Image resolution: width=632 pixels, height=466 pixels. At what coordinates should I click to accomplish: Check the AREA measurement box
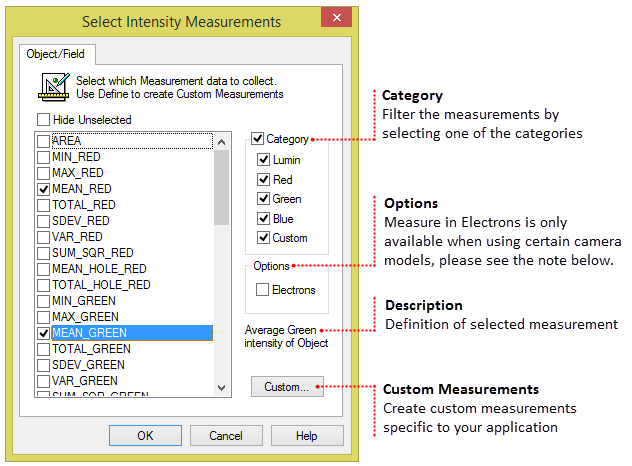43,141
